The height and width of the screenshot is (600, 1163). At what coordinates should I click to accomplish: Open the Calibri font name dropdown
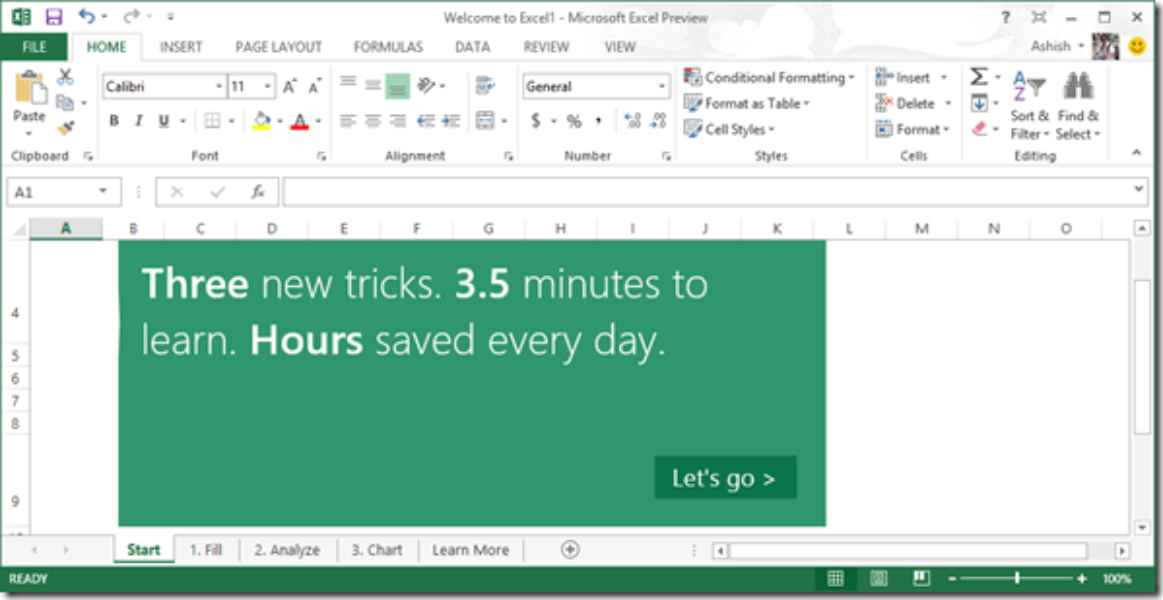pyautogui.click(x=220, y=87)
